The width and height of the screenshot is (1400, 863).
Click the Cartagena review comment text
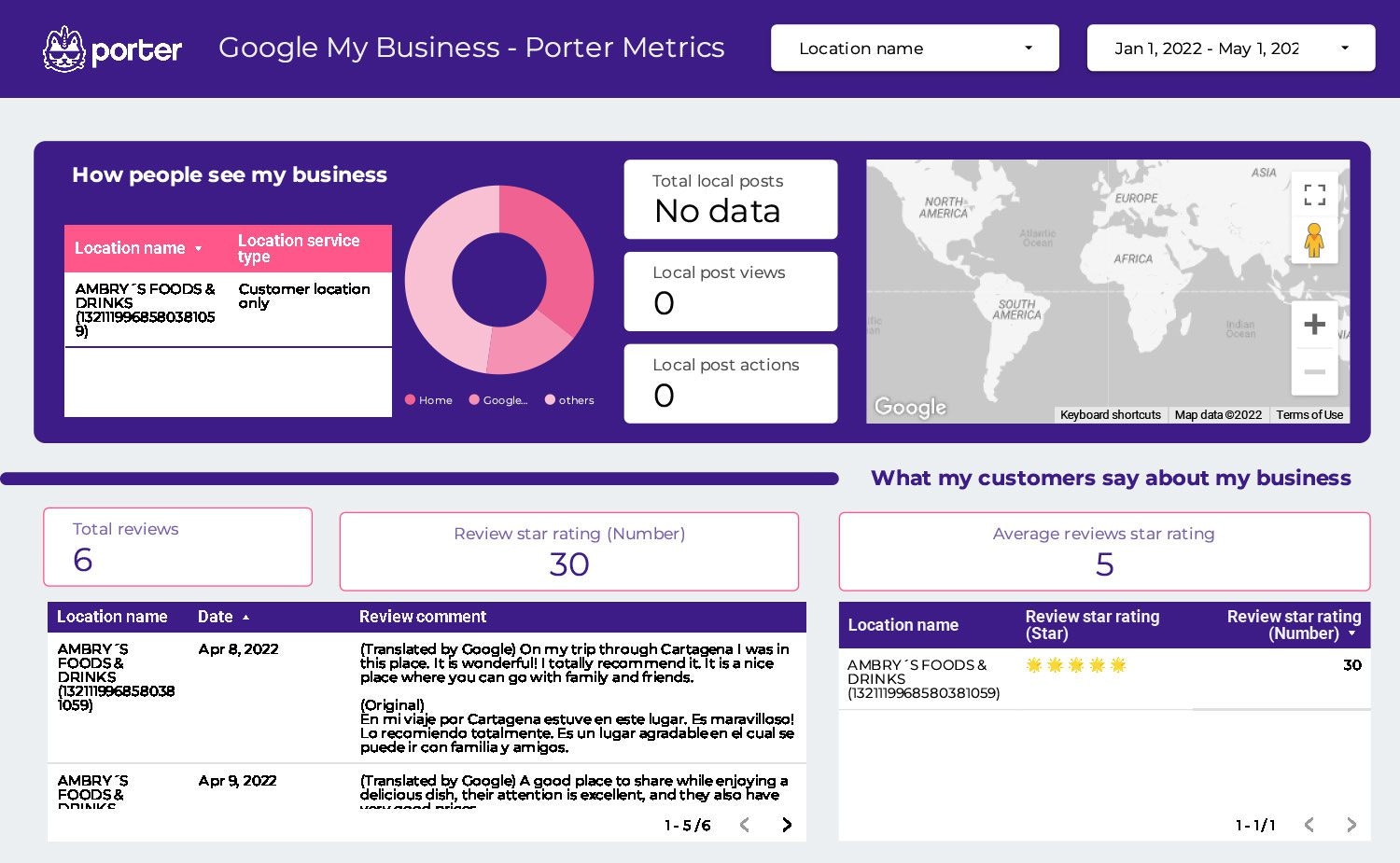[x=577, y=698]
